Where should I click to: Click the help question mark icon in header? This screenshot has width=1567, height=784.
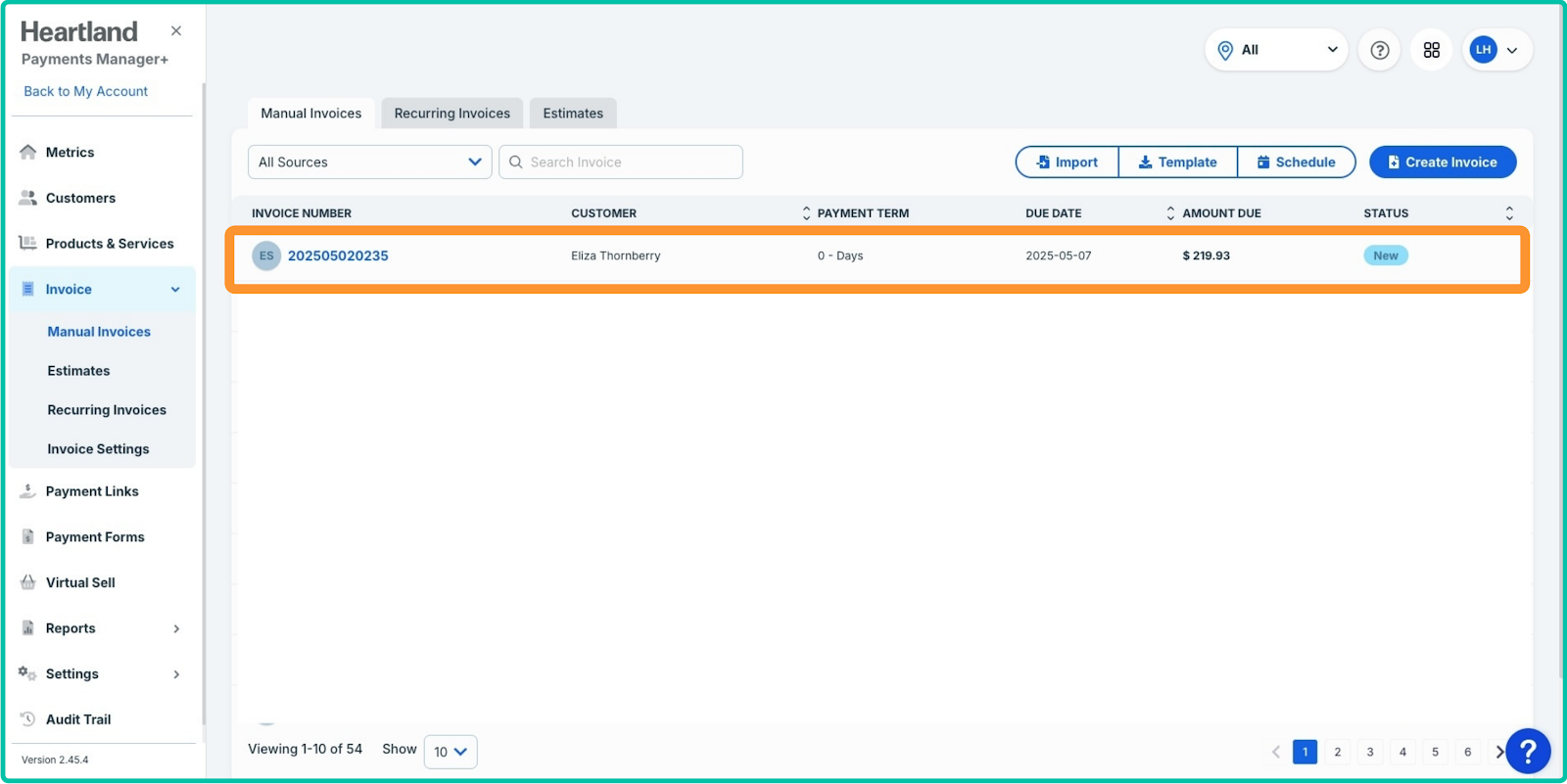pos(1379,50)
